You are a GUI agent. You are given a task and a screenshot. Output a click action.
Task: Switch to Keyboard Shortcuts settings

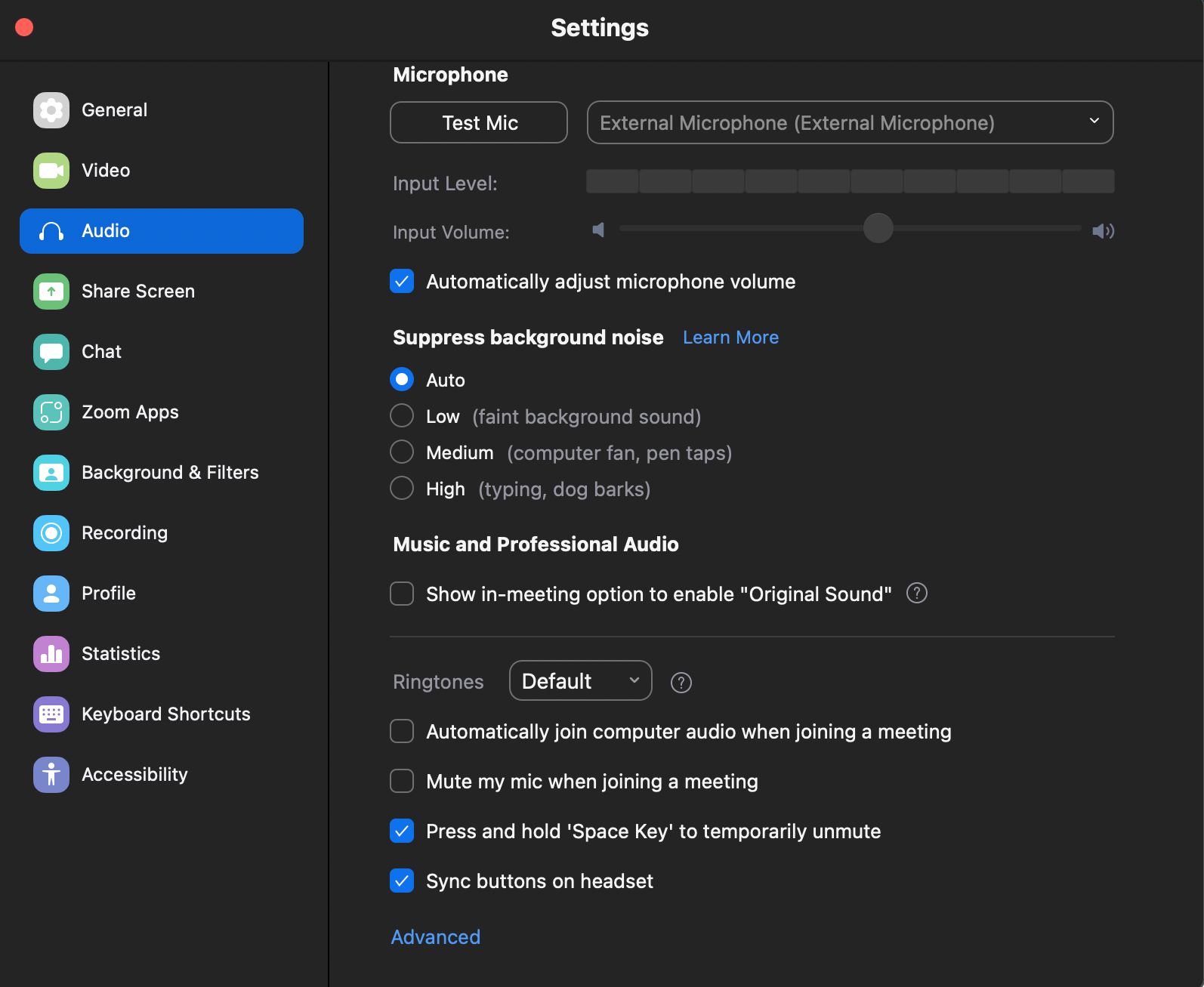point(162,714)
